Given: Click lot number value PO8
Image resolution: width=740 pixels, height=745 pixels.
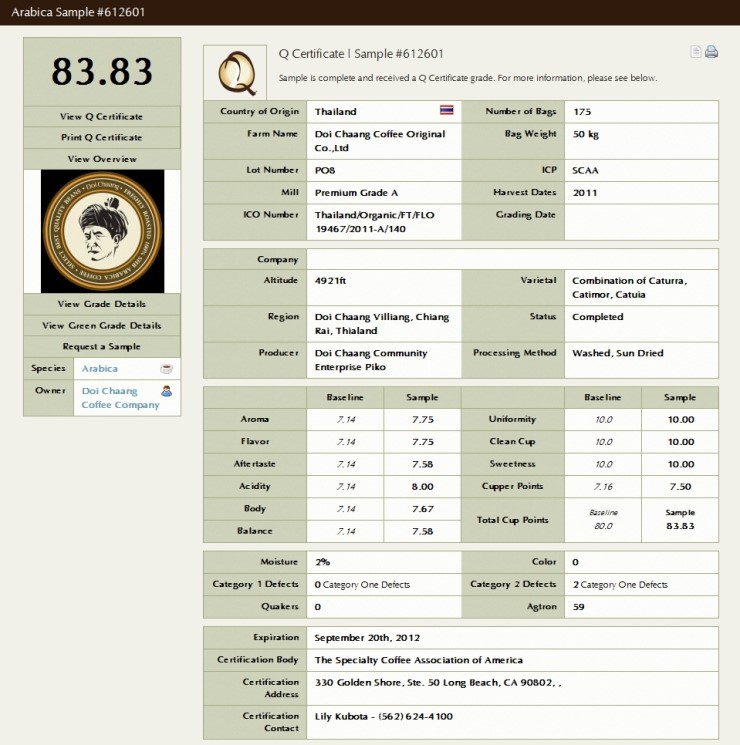Looking at the screenshot, I should pos(325,170).
